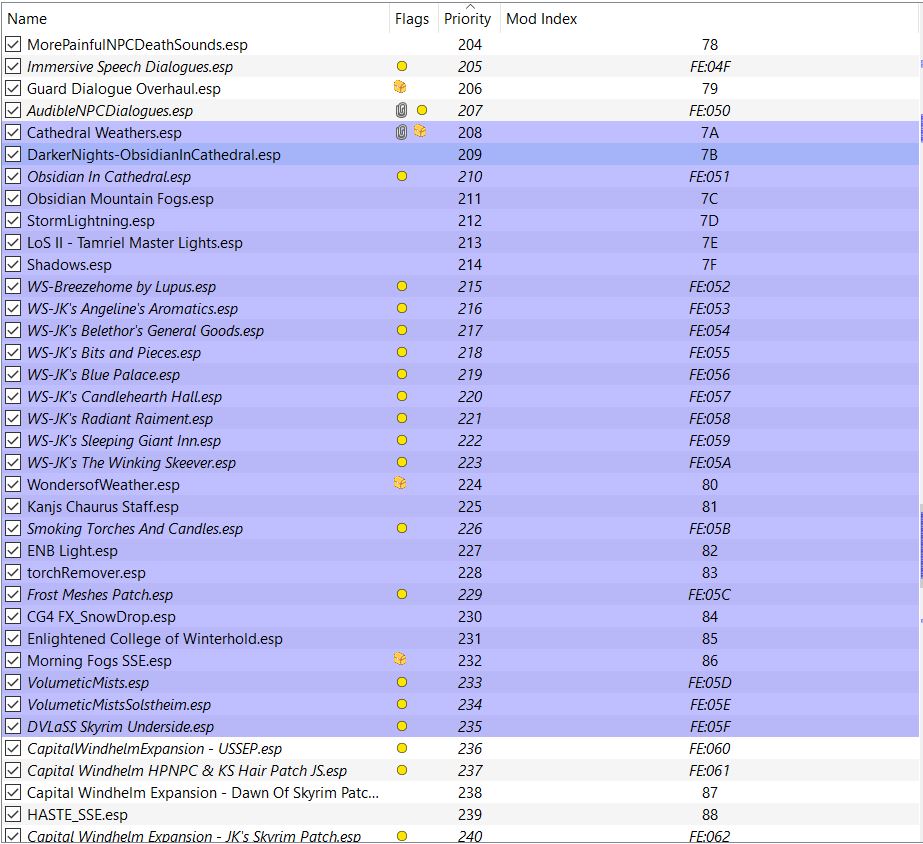Viewport: 923px width, 844px height.
Task: Click priority value 209
Action: click(x=470, y=154)
